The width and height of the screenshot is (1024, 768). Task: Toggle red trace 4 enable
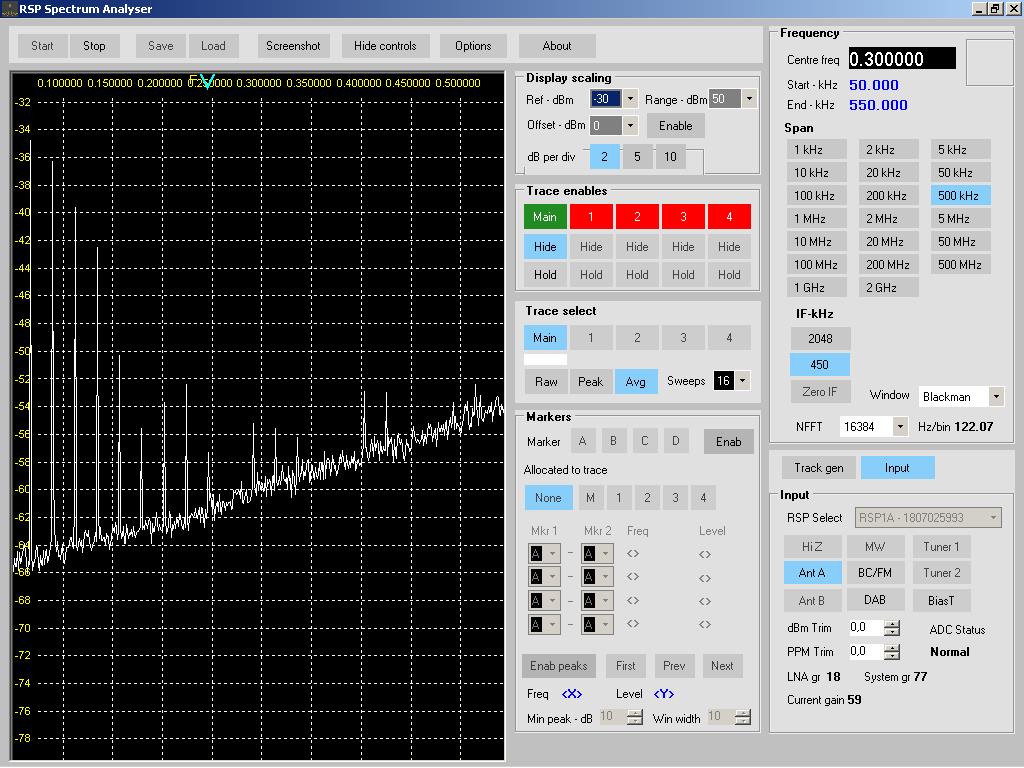[729, 217]
